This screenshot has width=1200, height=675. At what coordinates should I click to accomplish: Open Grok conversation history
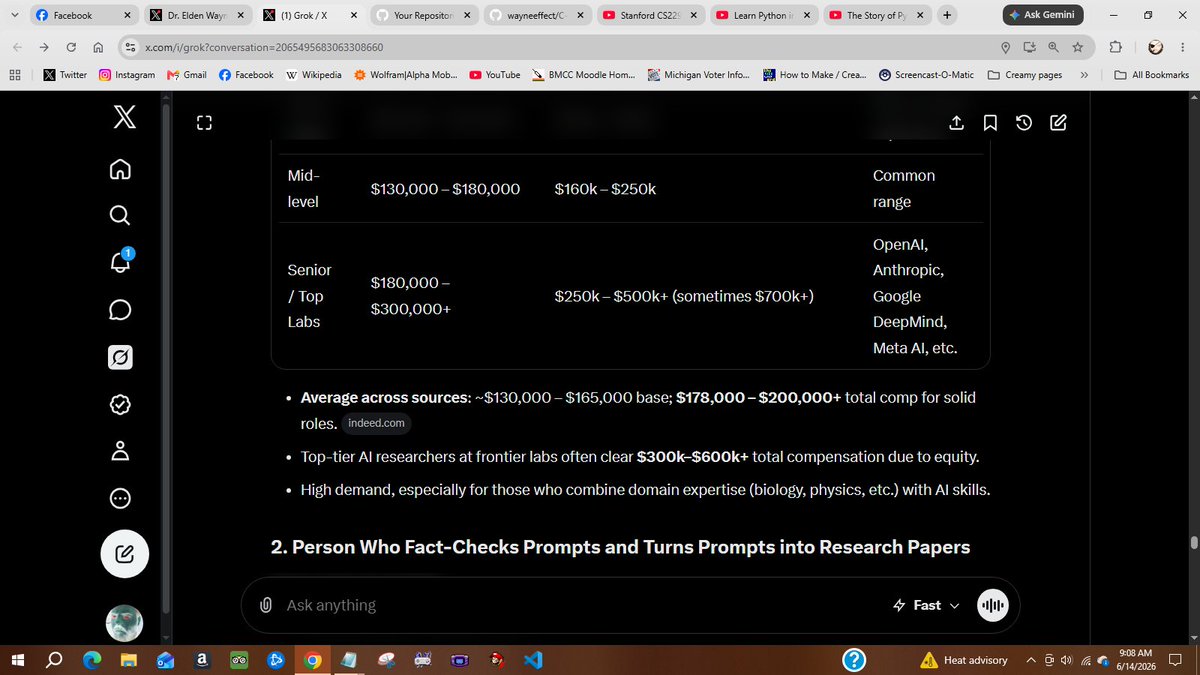click(x=1024, y=123)
